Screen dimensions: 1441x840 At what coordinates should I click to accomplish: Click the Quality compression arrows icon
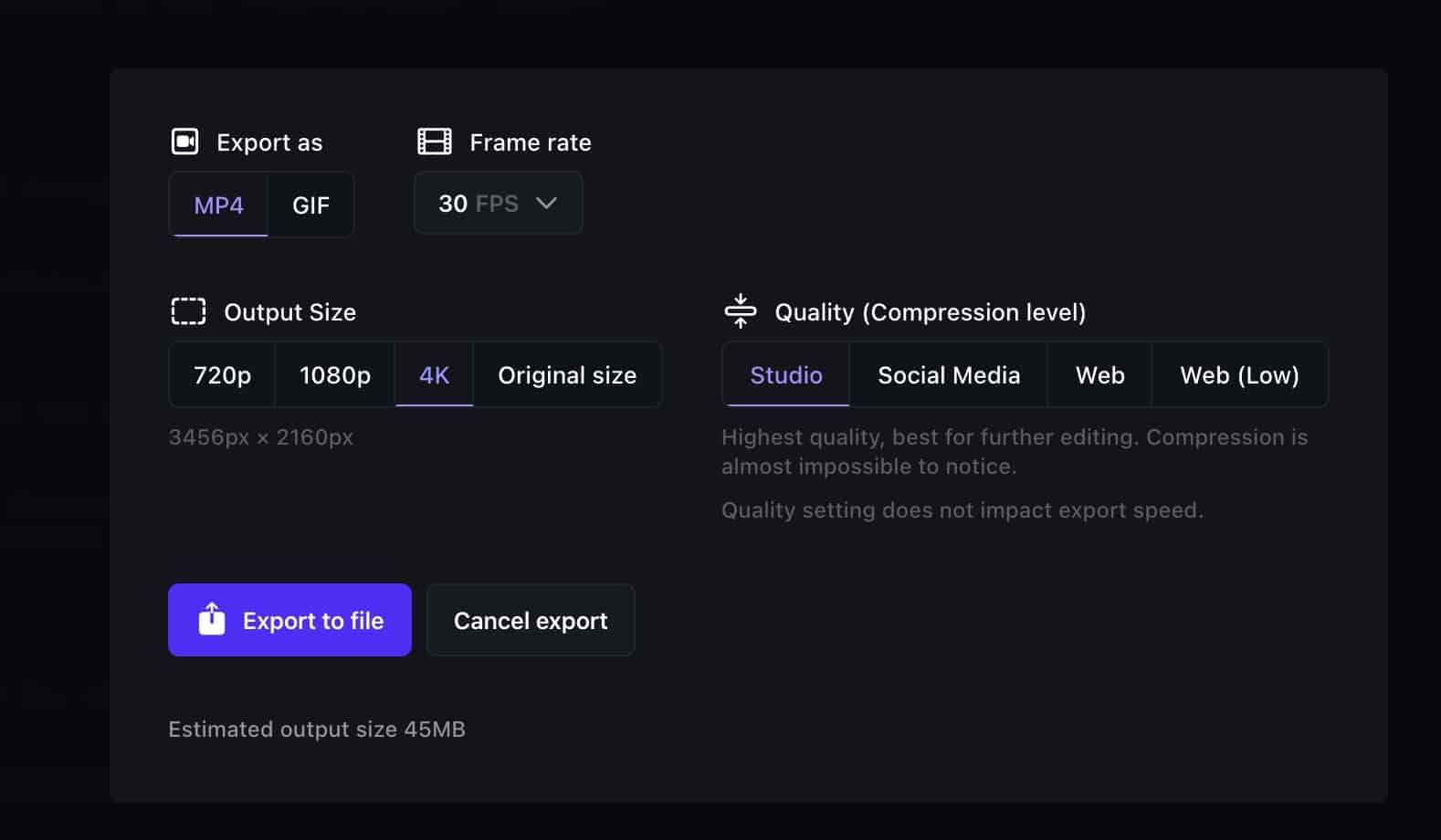(742, 311)
